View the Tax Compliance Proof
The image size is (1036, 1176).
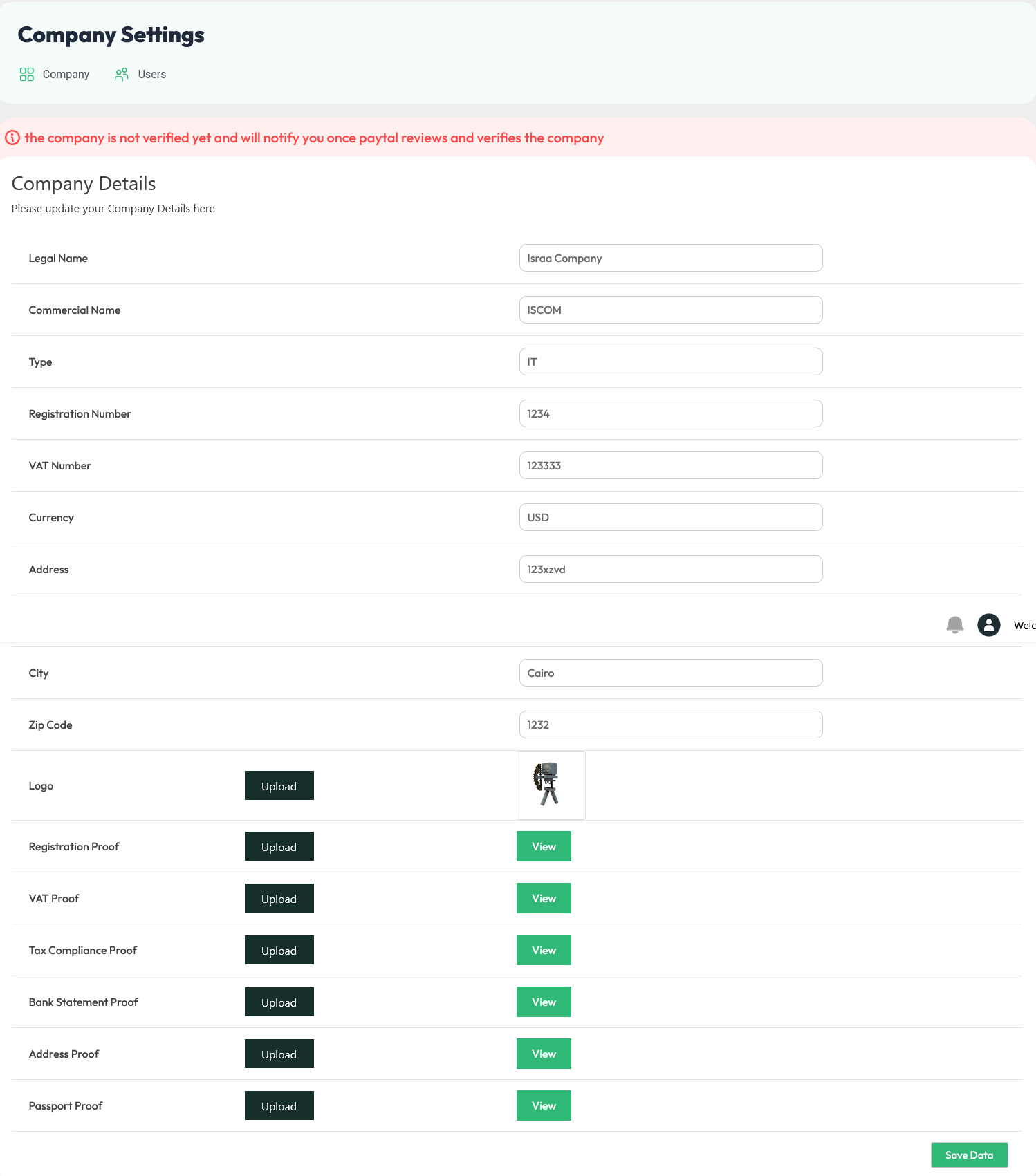tap(544, 950)
